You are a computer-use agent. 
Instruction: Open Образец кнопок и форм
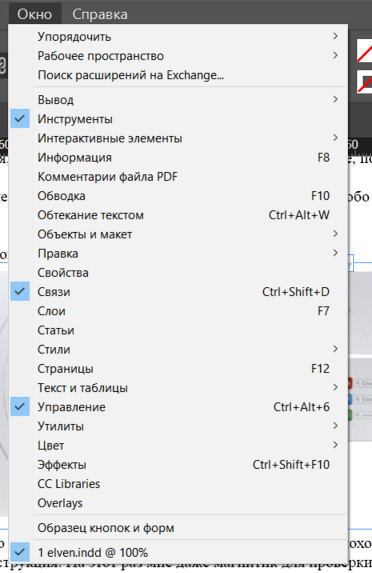tap(178, 528)
